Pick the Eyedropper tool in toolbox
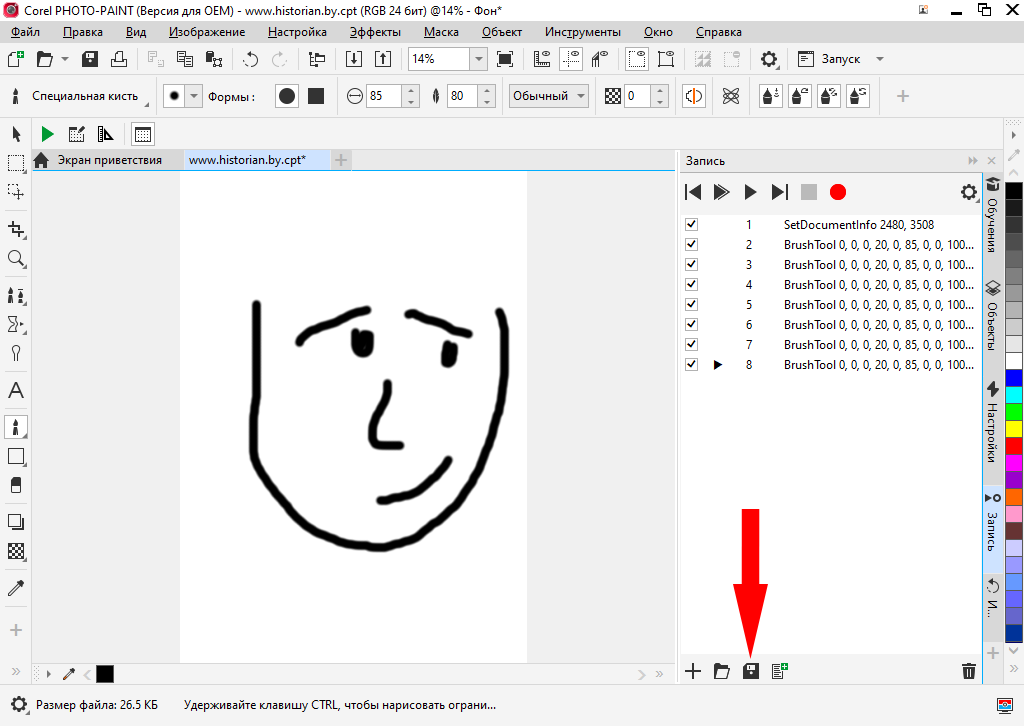Viewport: 1024px width, 726px height. (16, 587)
